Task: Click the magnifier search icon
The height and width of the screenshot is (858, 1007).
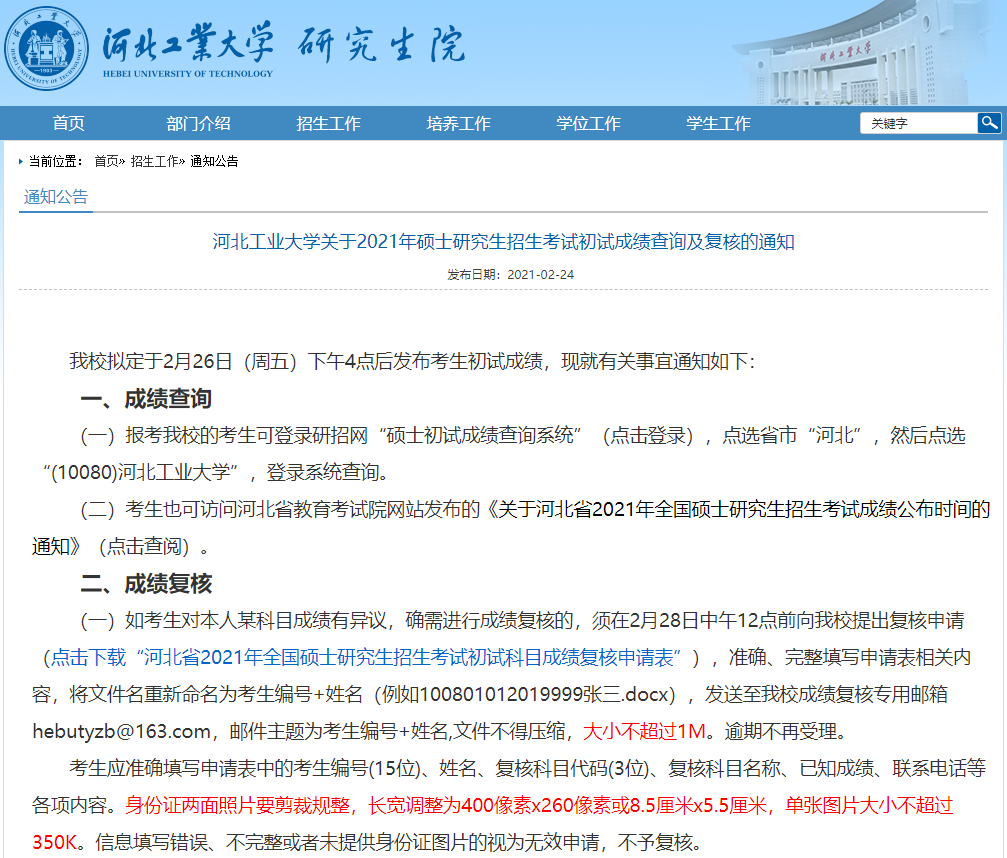Action: tap(988, 123)
